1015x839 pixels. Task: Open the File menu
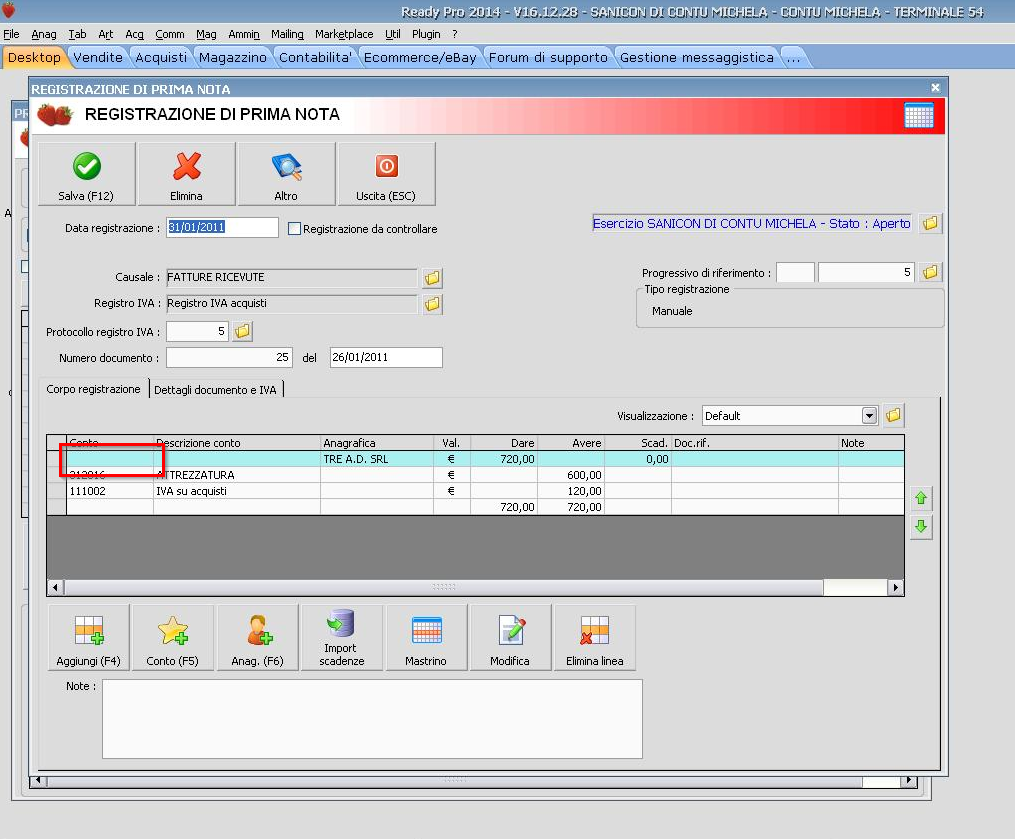pyautogui.click(x=12, y=34)
